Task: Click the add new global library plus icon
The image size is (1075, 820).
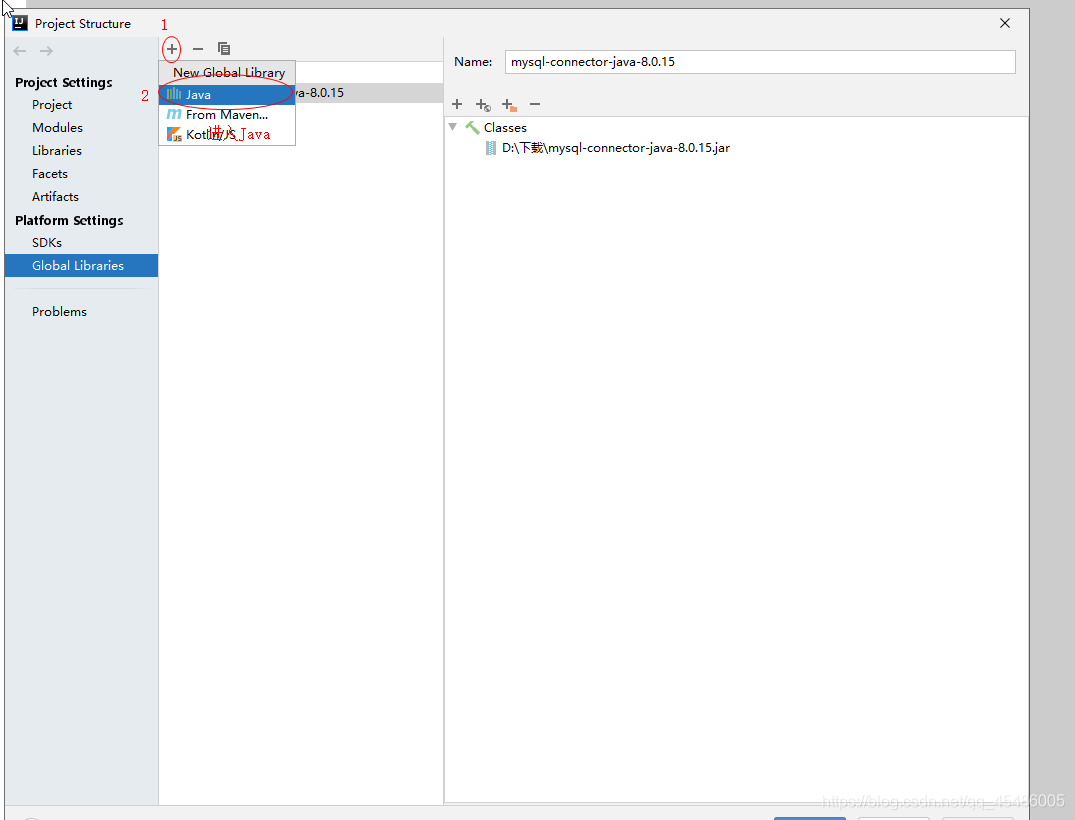Action: pos(171,49)
